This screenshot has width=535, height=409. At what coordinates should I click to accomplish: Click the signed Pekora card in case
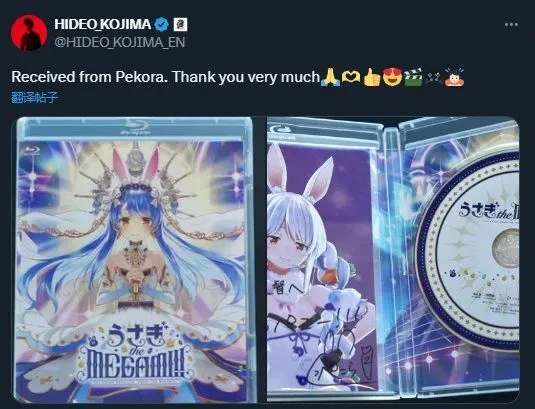[323, 266]
